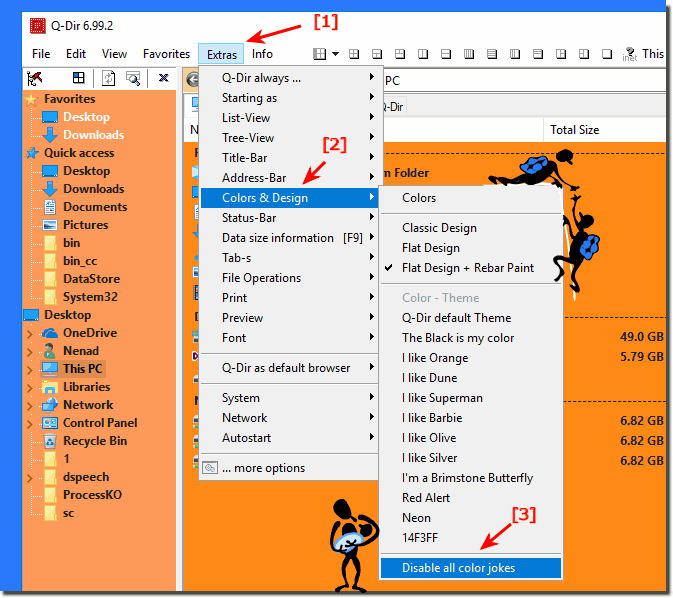
Task: Select DataStore folder in tree
Action: (x=91, y=279)
